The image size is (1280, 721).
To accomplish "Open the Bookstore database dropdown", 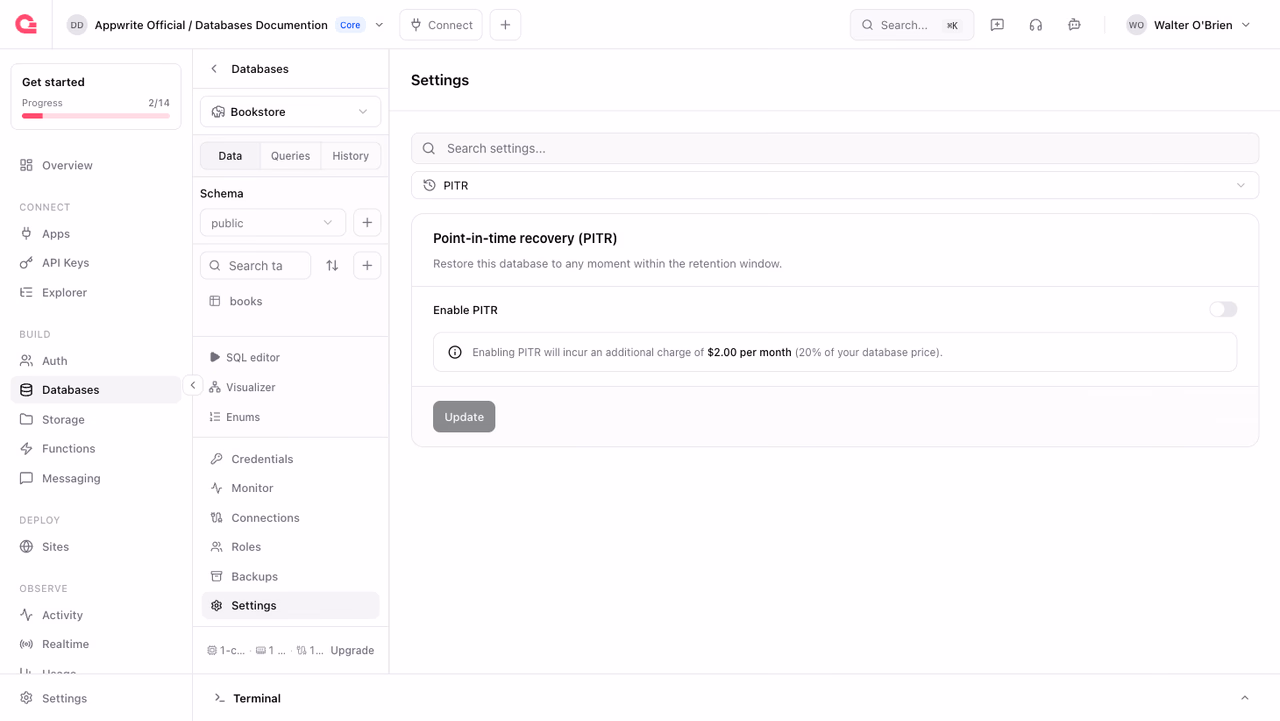I will tap(290, 112).
